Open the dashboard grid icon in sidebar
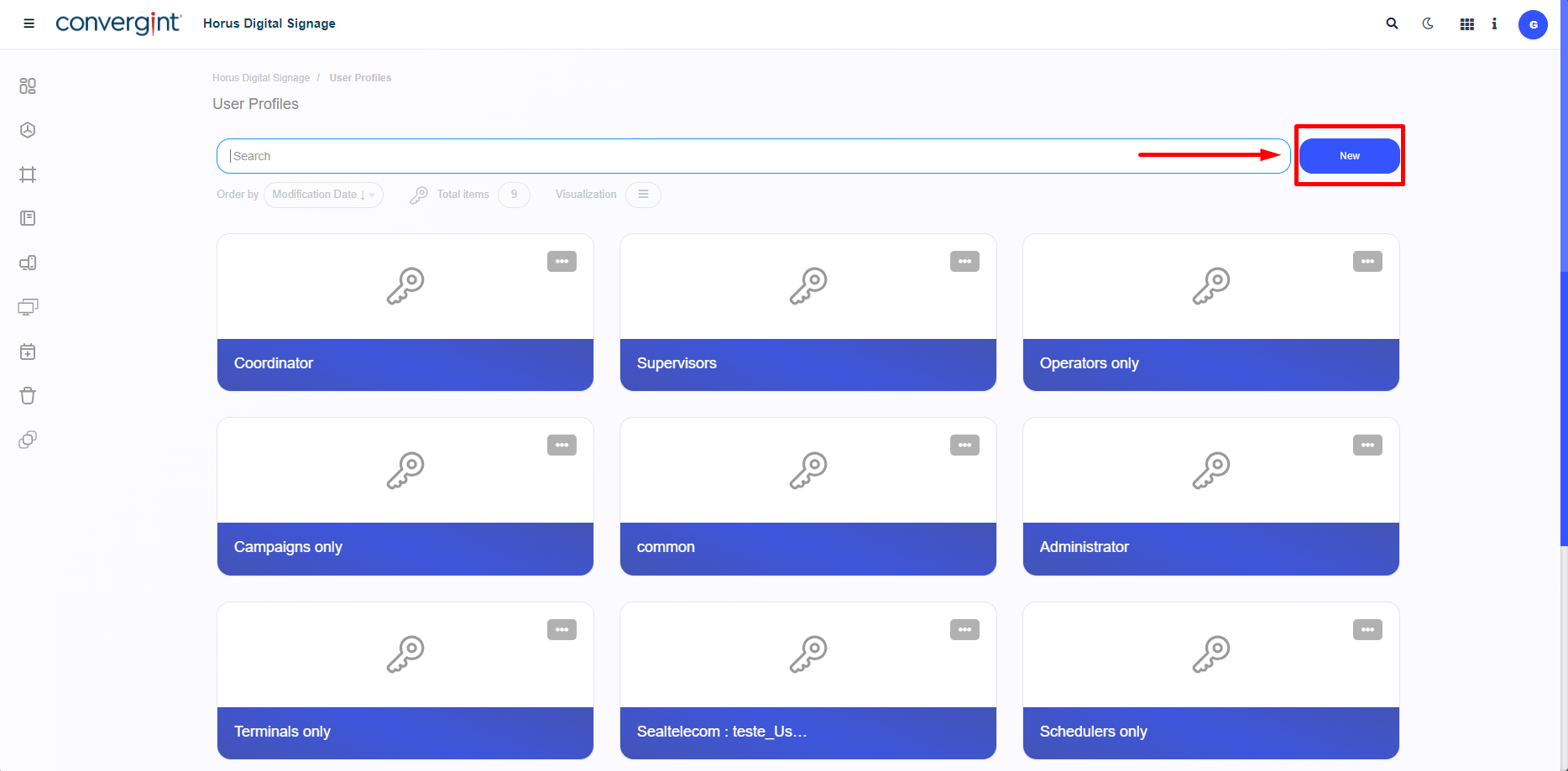 [28, 86]
